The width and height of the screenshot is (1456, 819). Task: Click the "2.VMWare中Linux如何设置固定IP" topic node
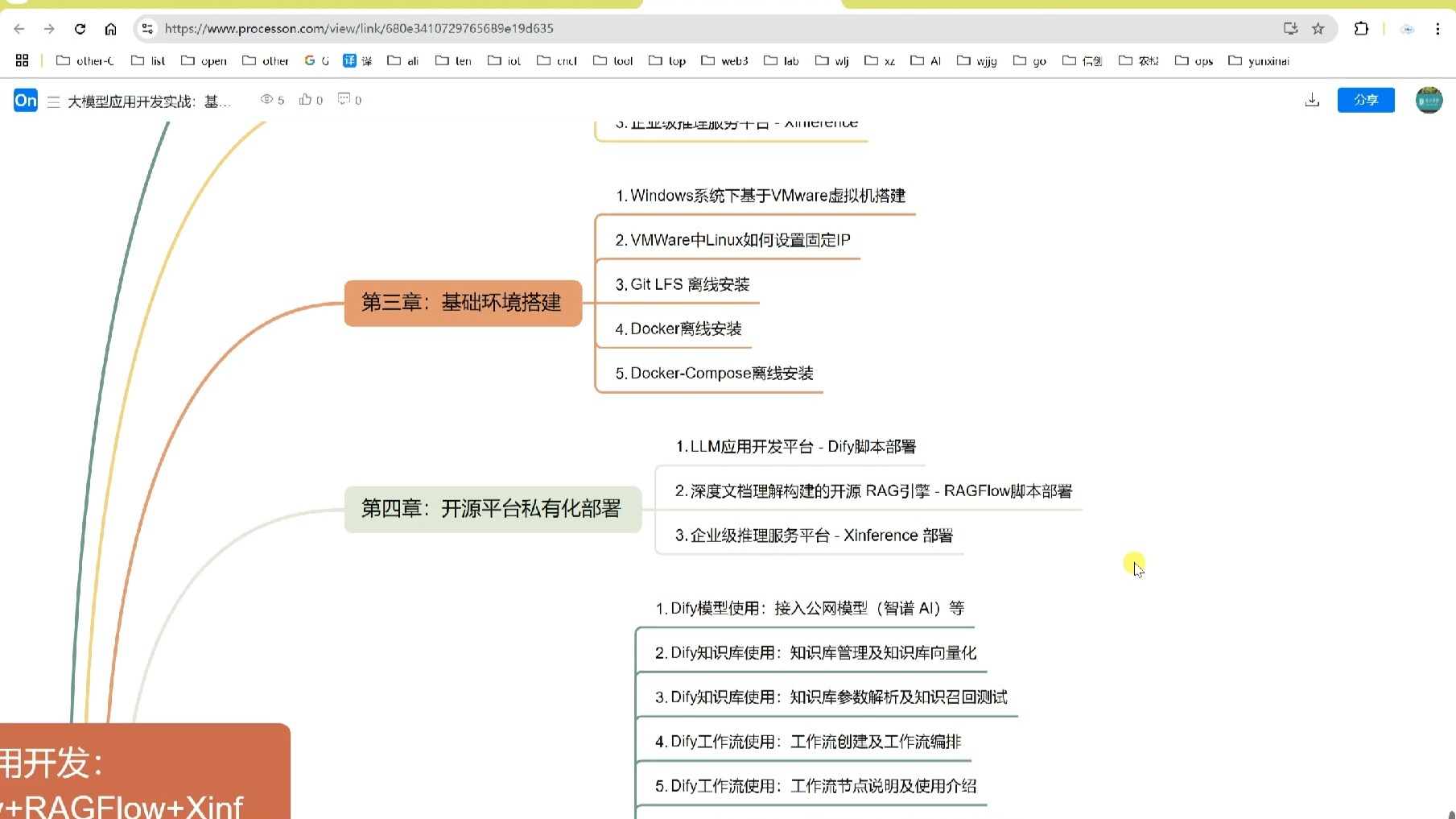pos(733,239)
